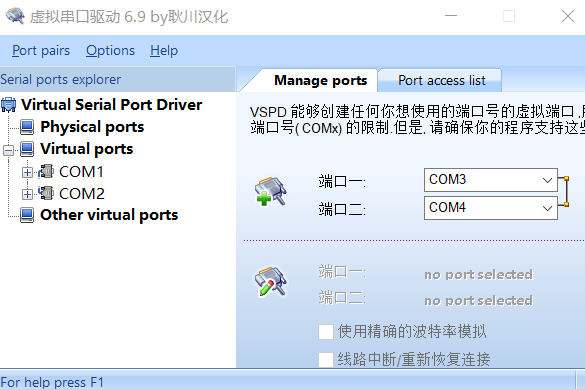Select COM2 in the tree
585x389 pixels.
click(x=82, y=194)
